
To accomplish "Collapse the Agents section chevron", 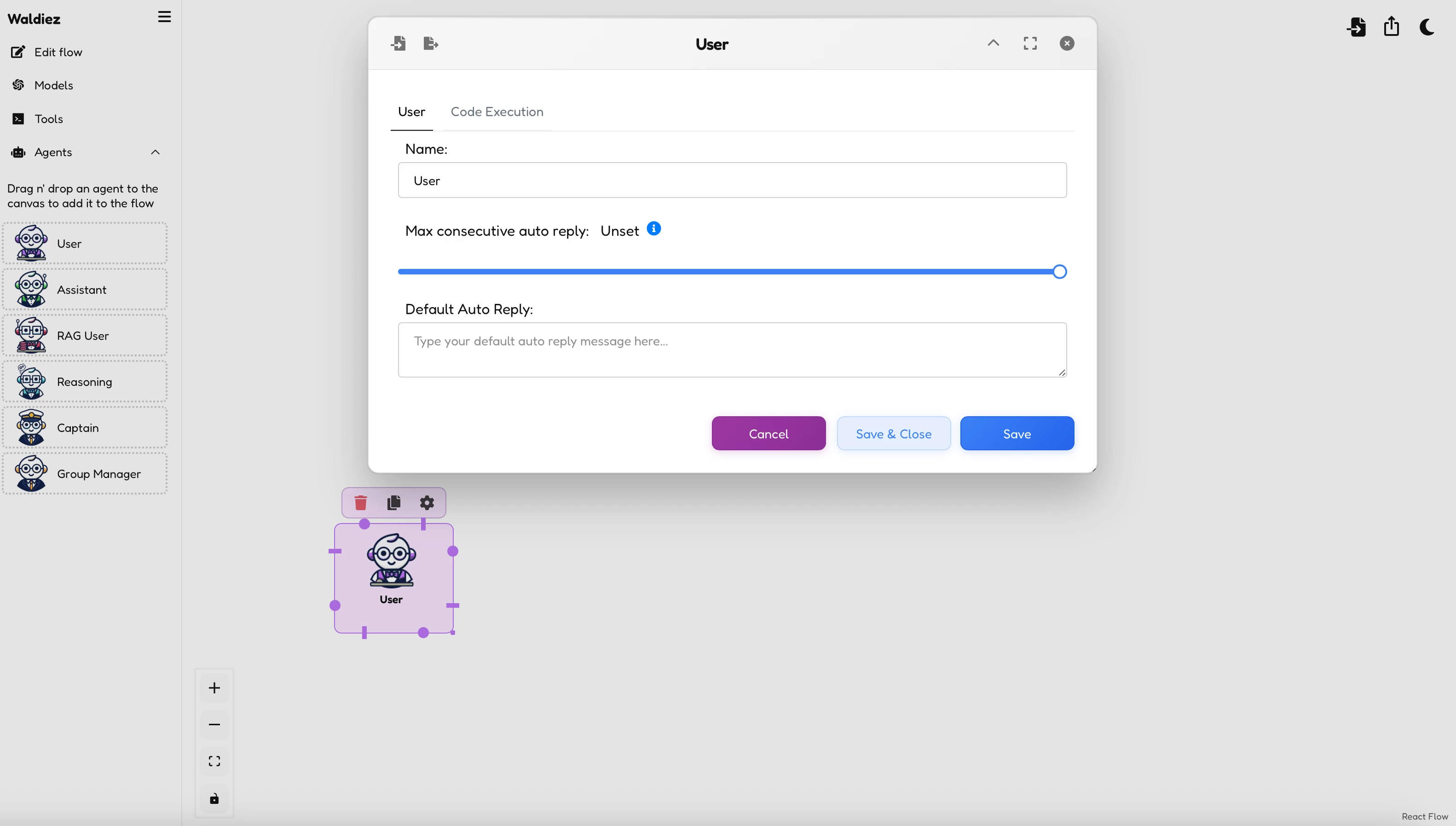I will coord(156,152).
